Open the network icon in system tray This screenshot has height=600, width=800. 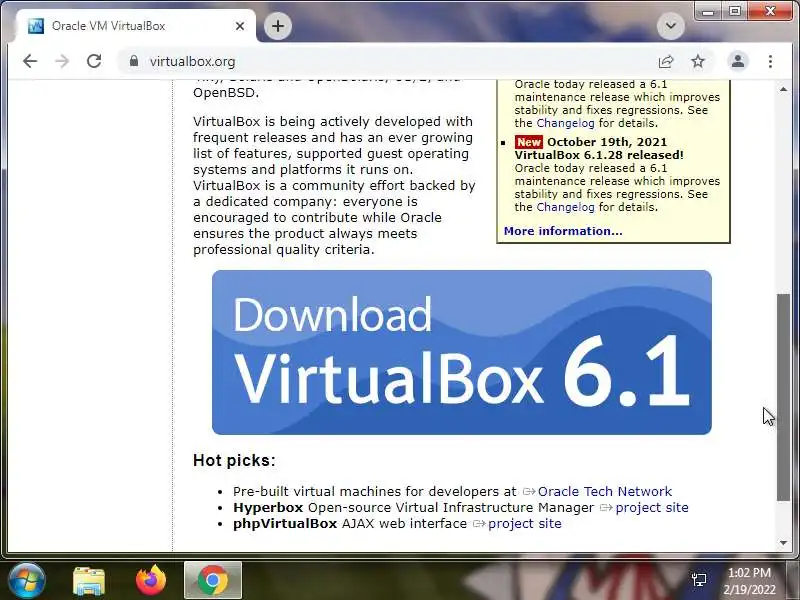[x=698, y=580]
